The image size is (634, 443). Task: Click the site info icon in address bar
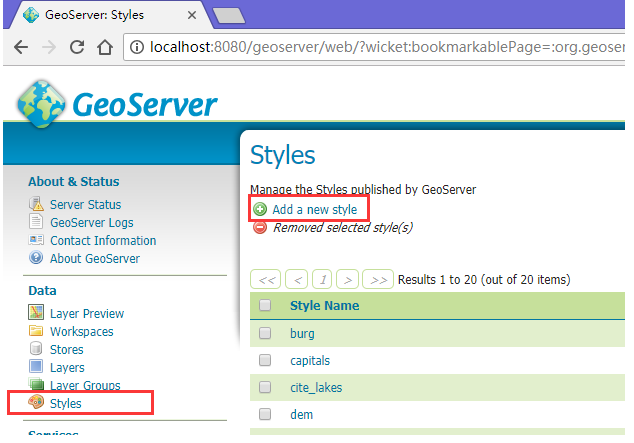(x=137, y=47)
